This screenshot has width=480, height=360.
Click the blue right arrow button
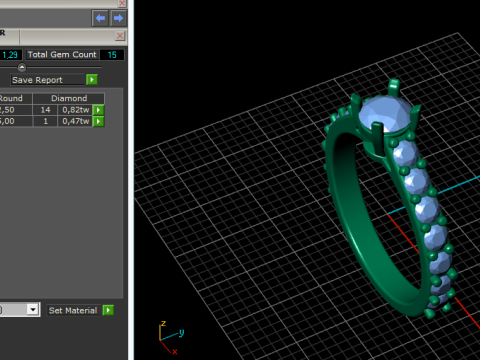(x=118, y=18)
